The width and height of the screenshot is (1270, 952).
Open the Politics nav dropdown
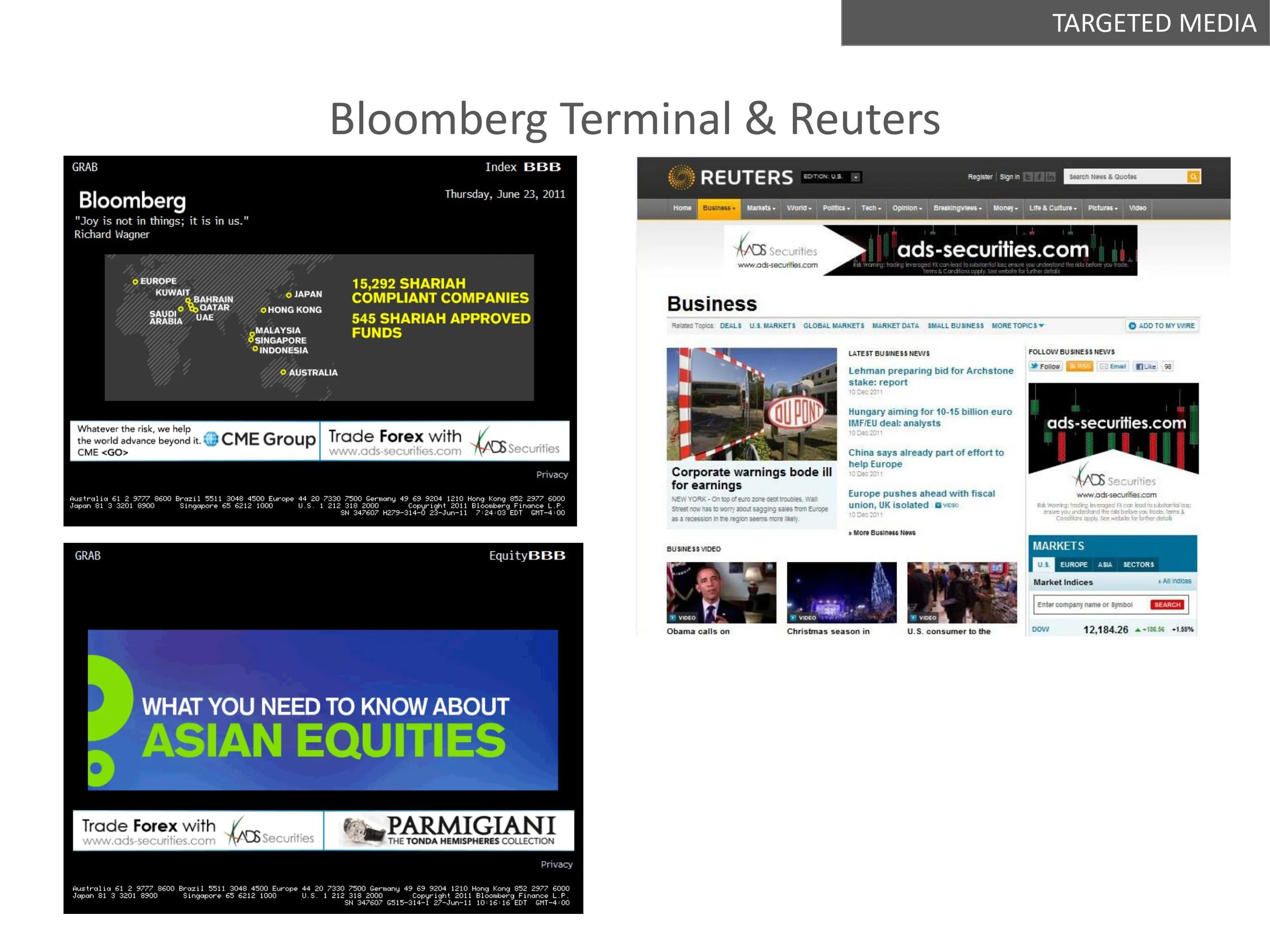[x=837, y=208]
